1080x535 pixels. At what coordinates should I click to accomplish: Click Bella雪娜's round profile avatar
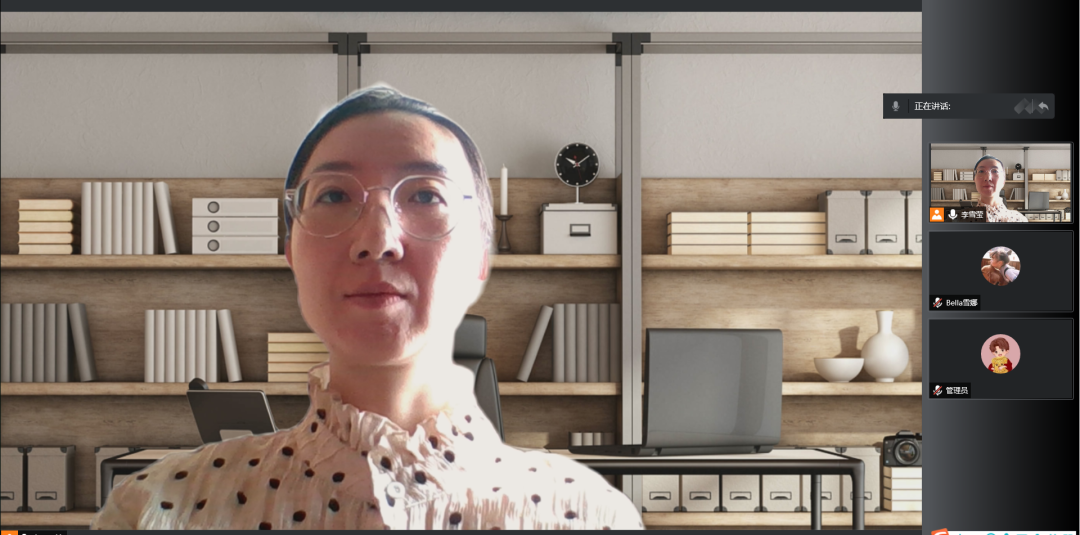(1000, 266)
